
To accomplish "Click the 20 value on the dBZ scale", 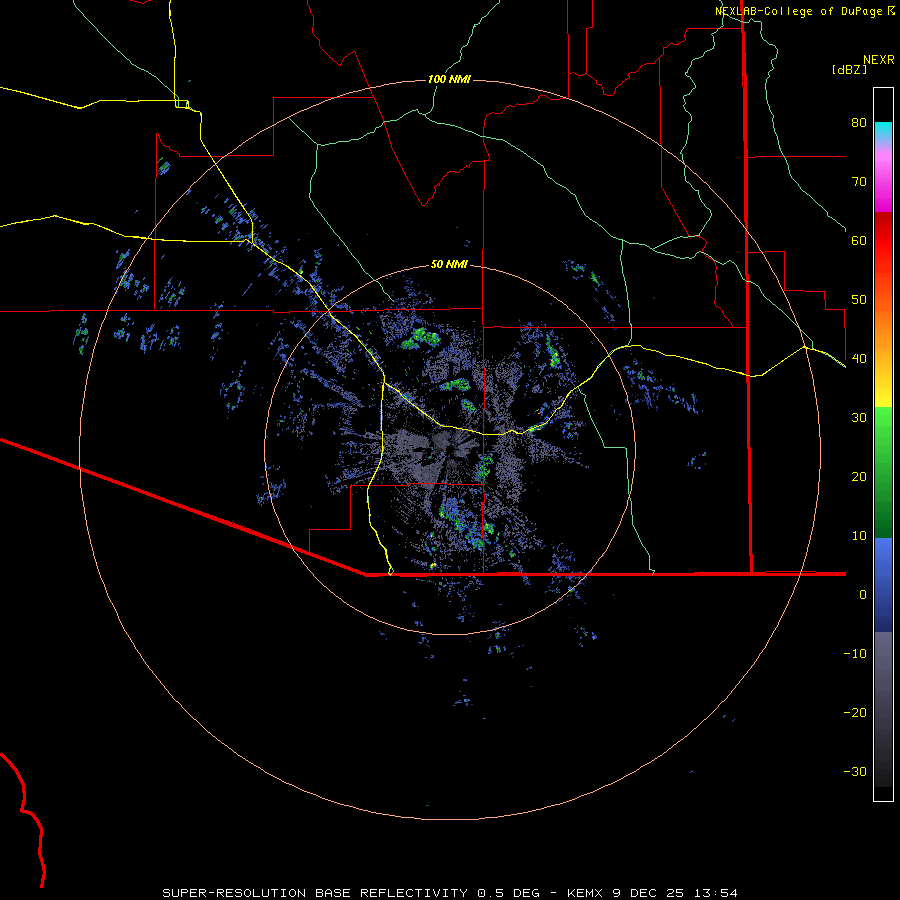I will coord(859,476).
